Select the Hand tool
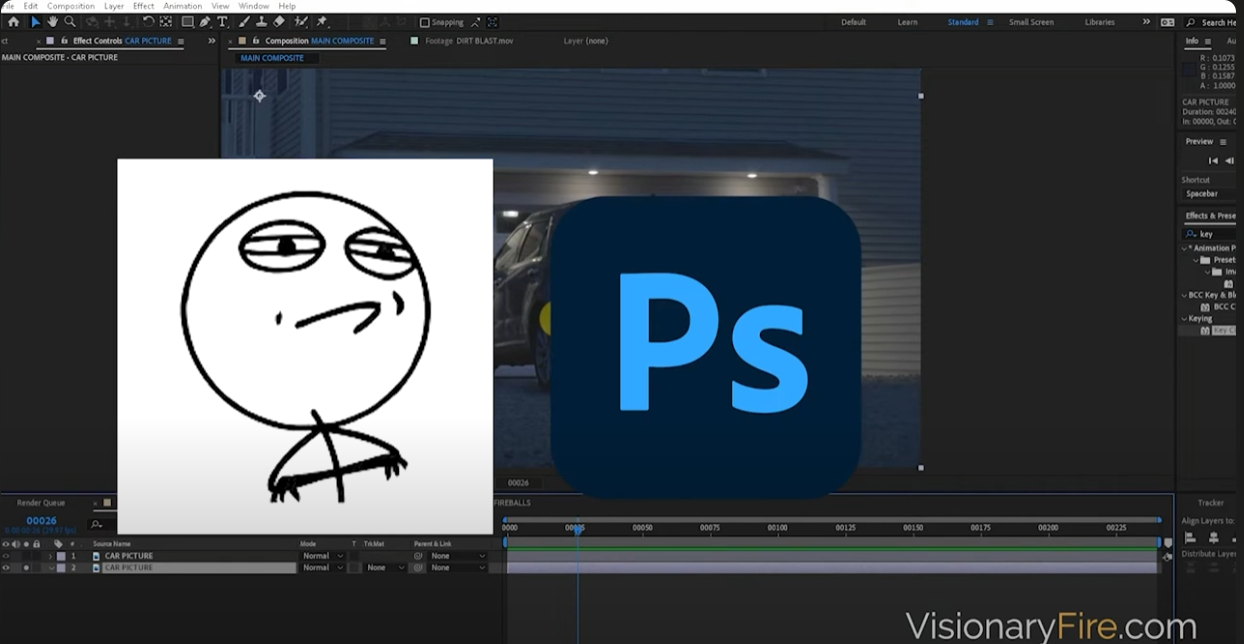 tap(52, 22)
